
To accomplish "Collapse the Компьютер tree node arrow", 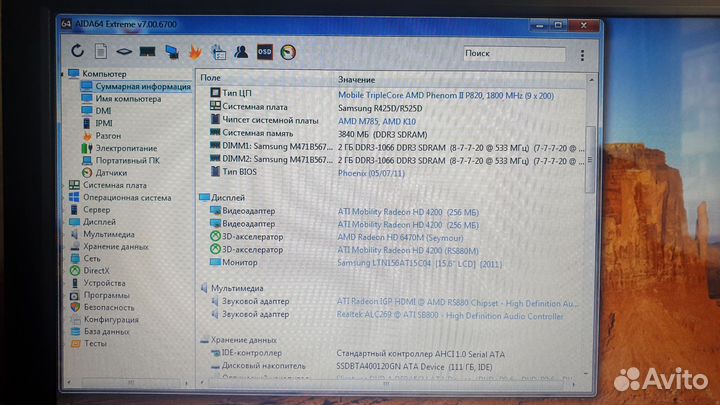I will coord(63,74).
